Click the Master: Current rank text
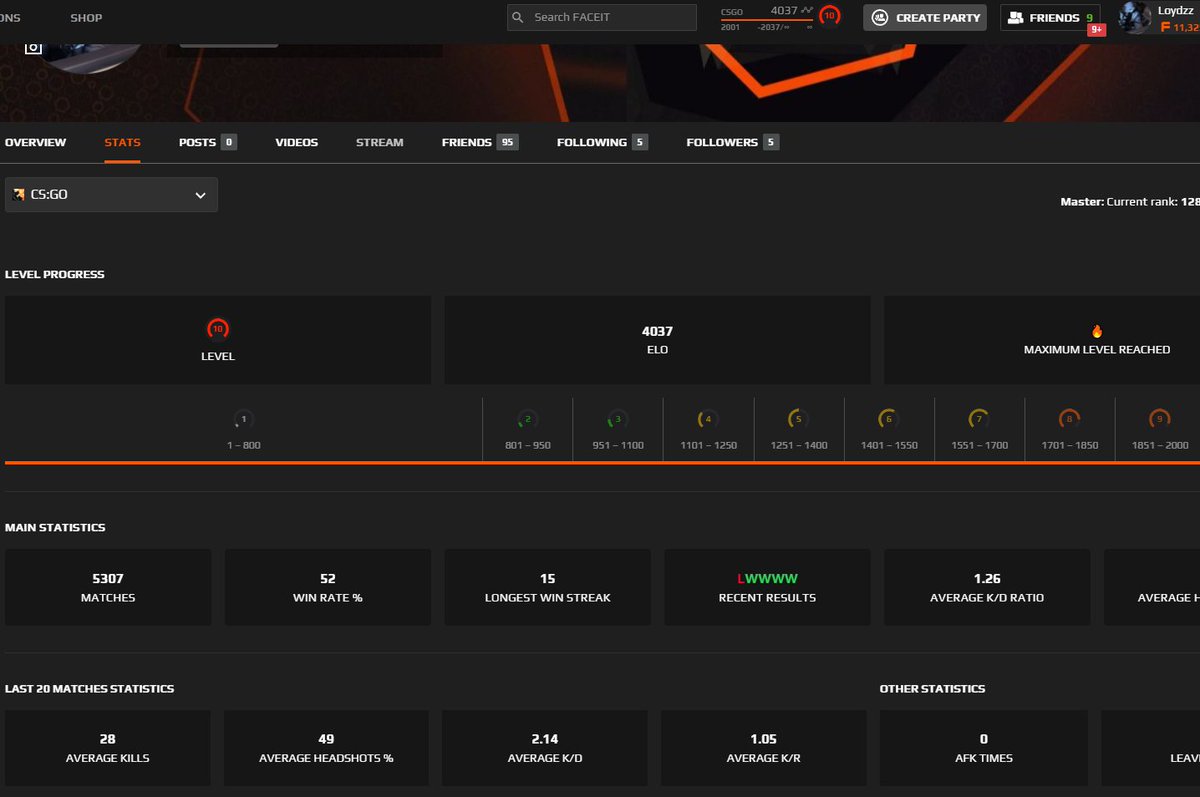 point(1130,202)
